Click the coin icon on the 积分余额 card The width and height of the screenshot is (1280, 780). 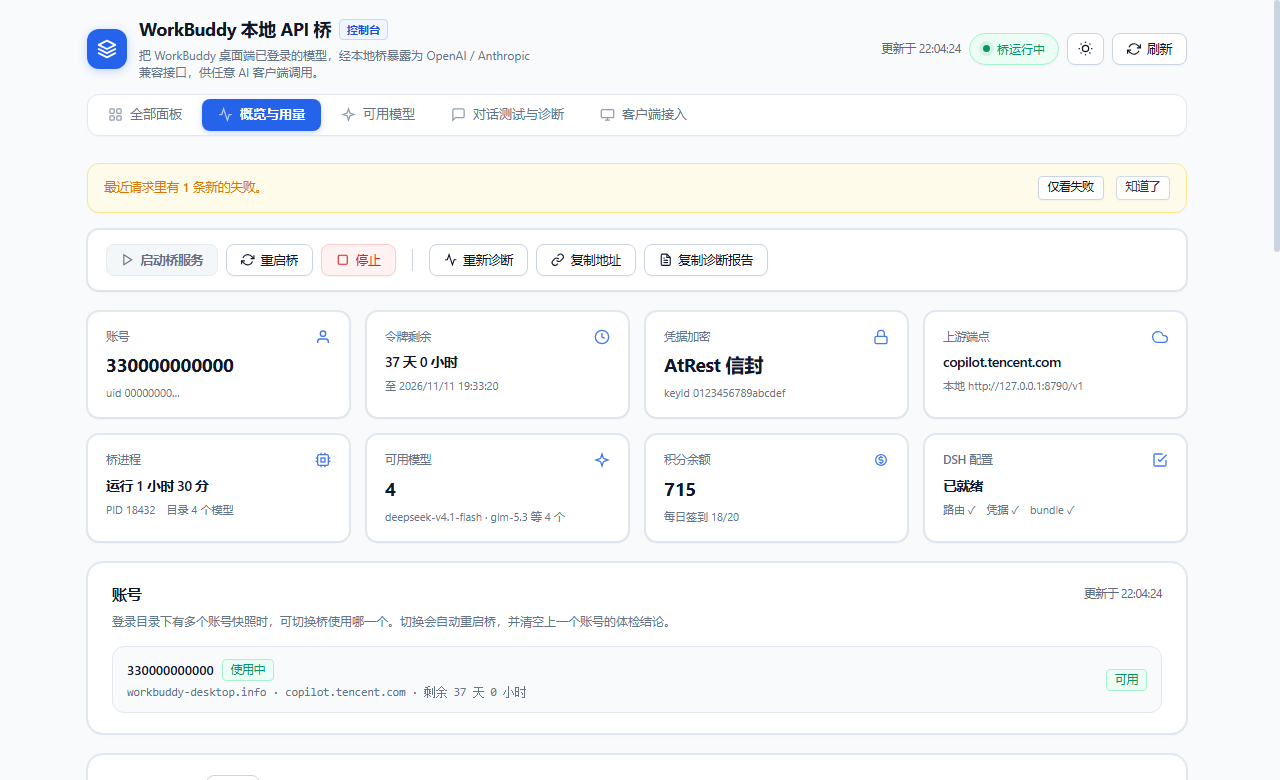point(881,460)
